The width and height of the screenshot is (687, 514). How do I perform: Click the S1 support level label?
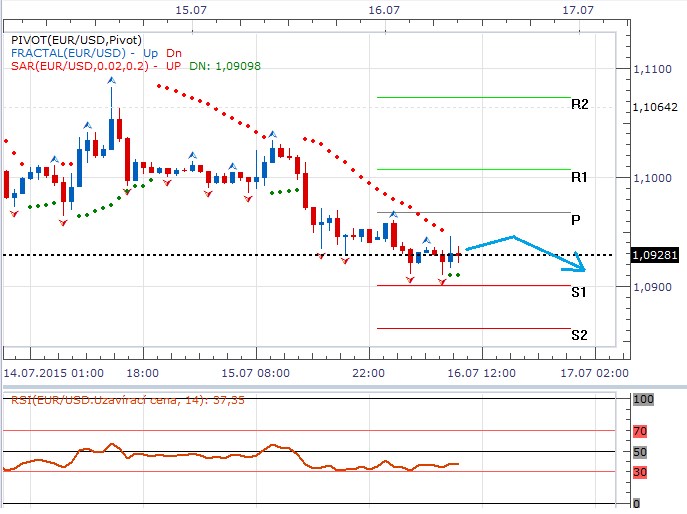(579, 292)
